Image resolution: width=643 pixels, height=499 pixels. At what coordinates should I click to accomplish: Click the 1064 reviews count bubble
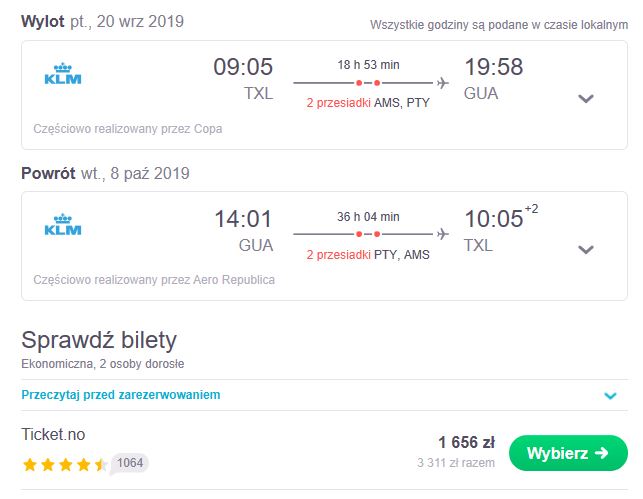pos(130,463)
